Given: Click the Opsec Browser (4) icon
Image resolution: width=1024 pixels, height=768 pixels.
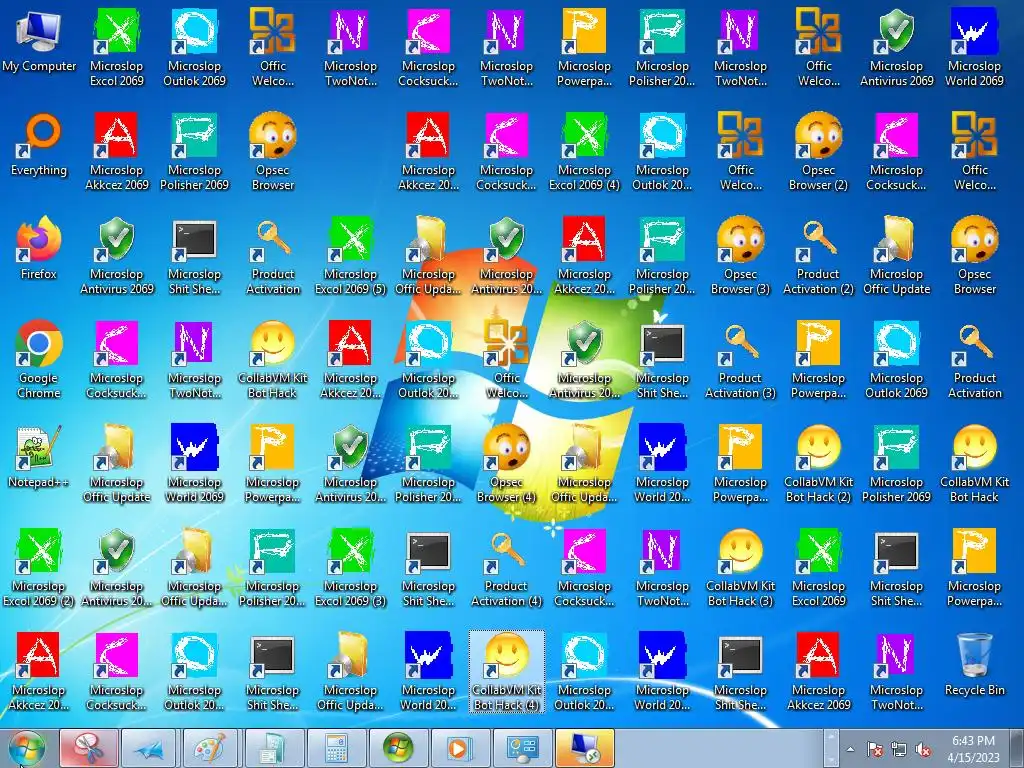Looking at the screenshot, I should pos(506,464).
